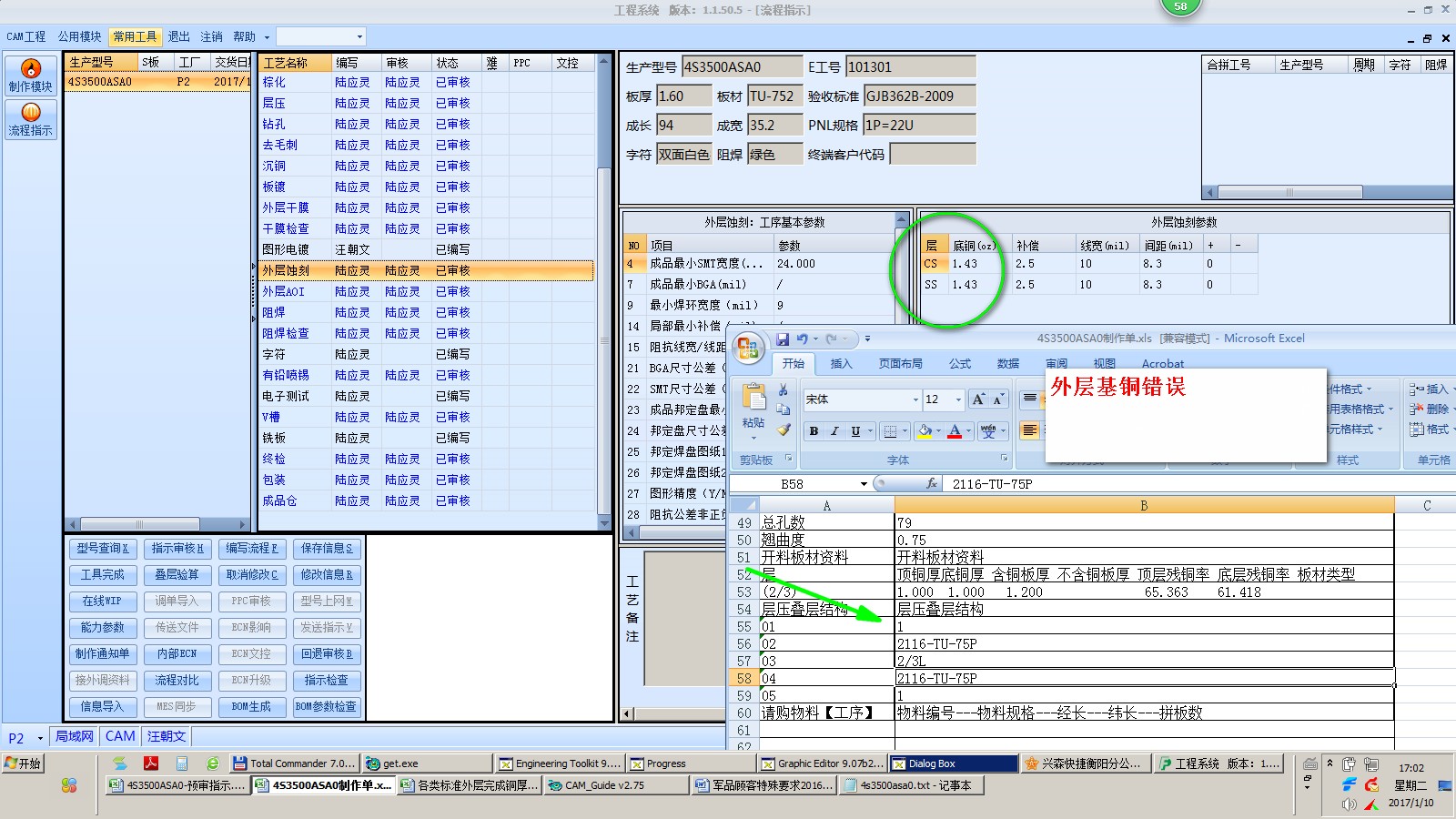Toggle Bold formatting in Excel
The image size is (1456, 819).
click(814, 431)
